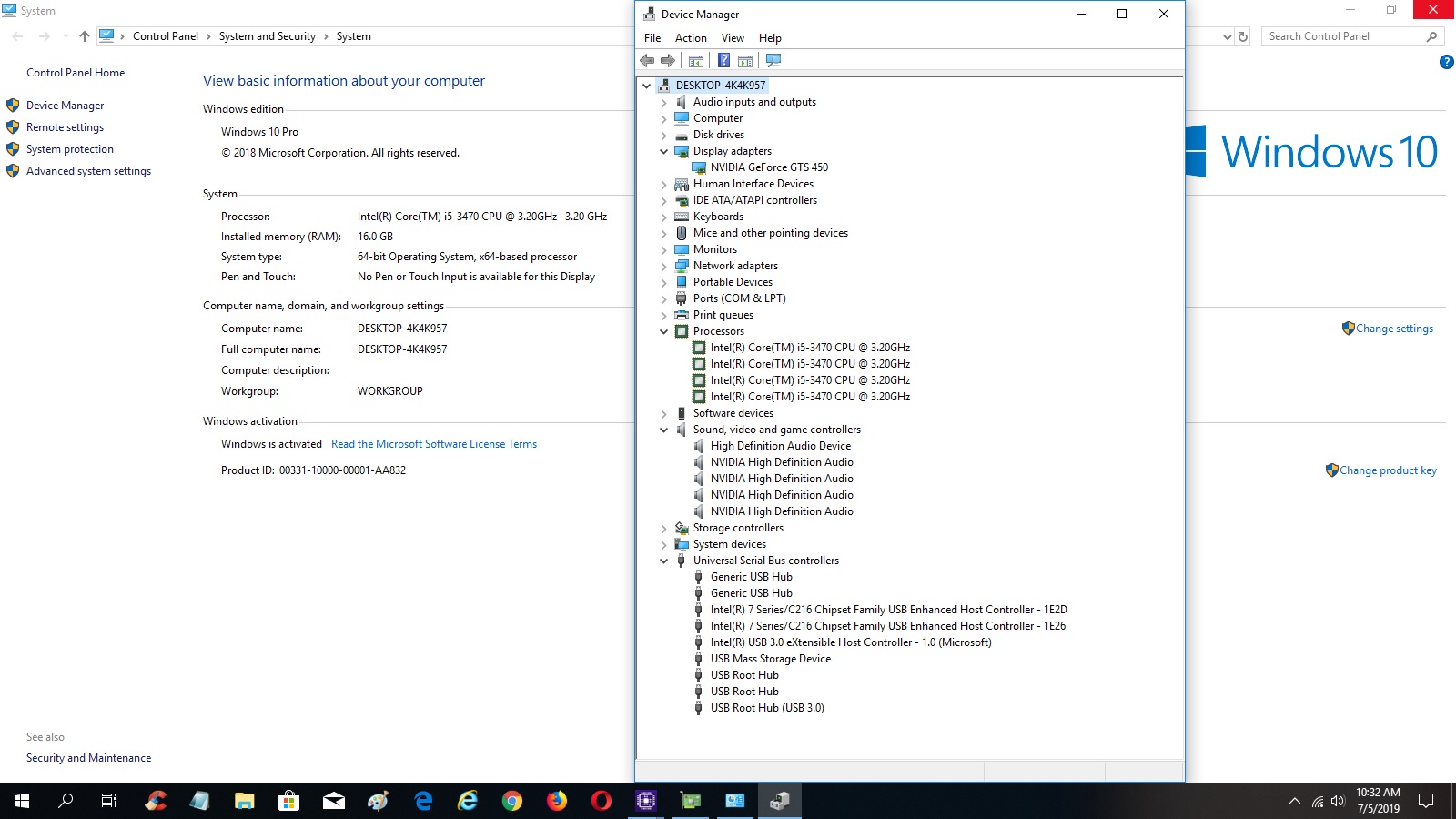Image resolution: width=1456 pixels, height=819 pixels.
Task: Collapse the Processors category
Action: (664, 331)
